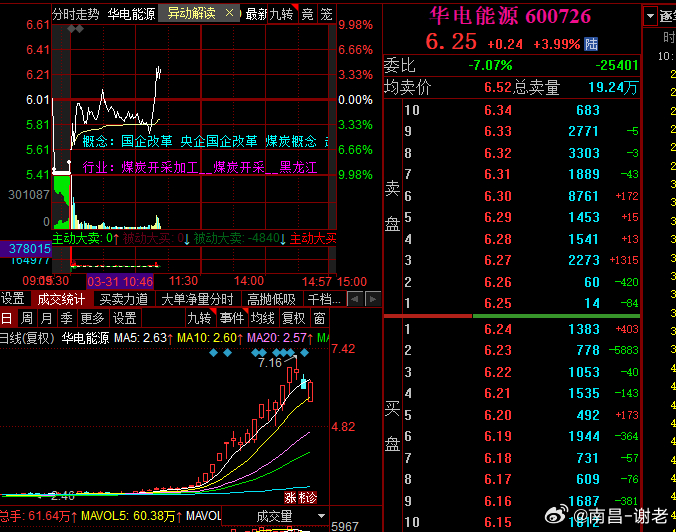Open the 成交量 indicator dropdown
Viewport: 676px width, 532px height.
pos(275,516)
